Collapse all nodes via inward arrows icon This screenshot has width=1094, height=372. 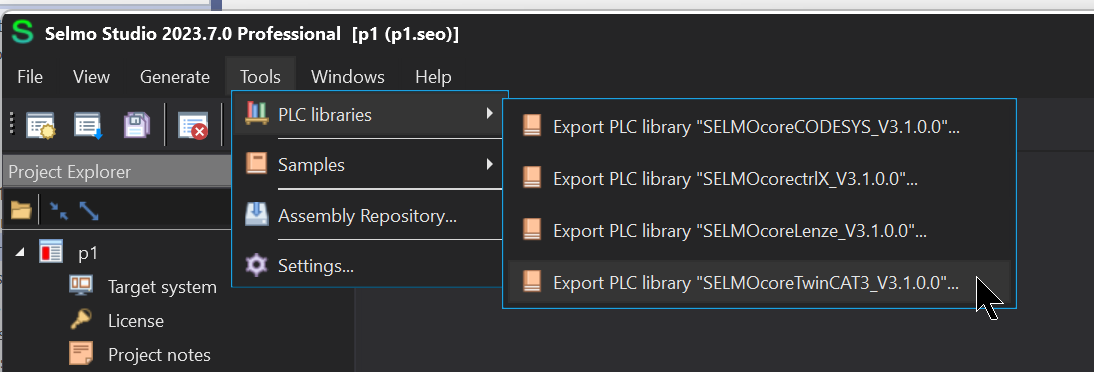(59, 210)
